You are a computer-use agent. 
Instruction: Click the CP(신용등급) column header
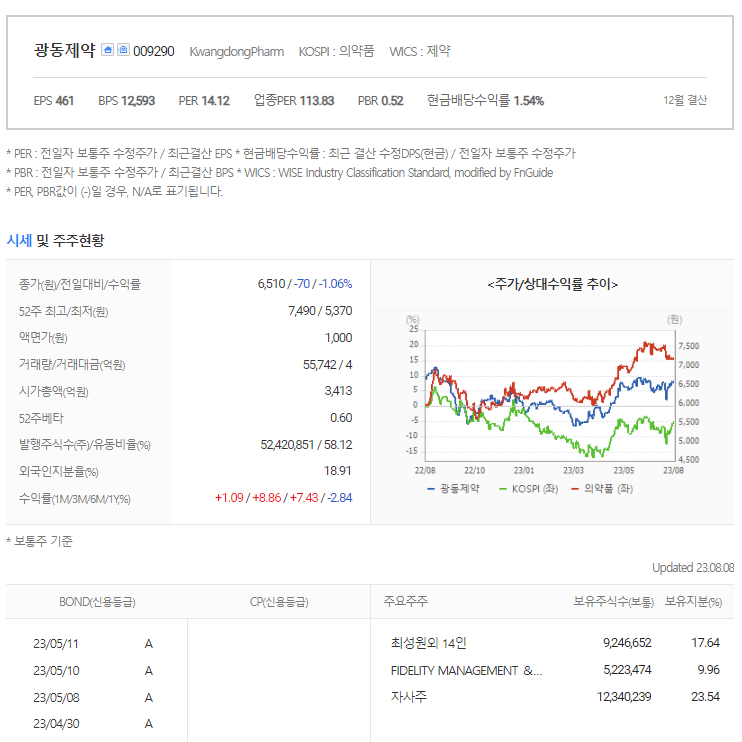click(279, 602)
